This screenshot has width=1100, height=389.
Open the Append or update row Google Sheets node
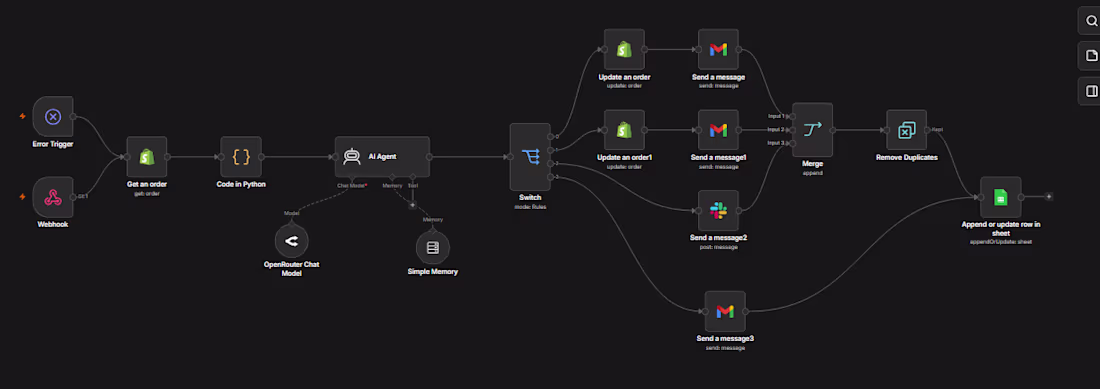pyautogui.click(x=1000, y=197)
